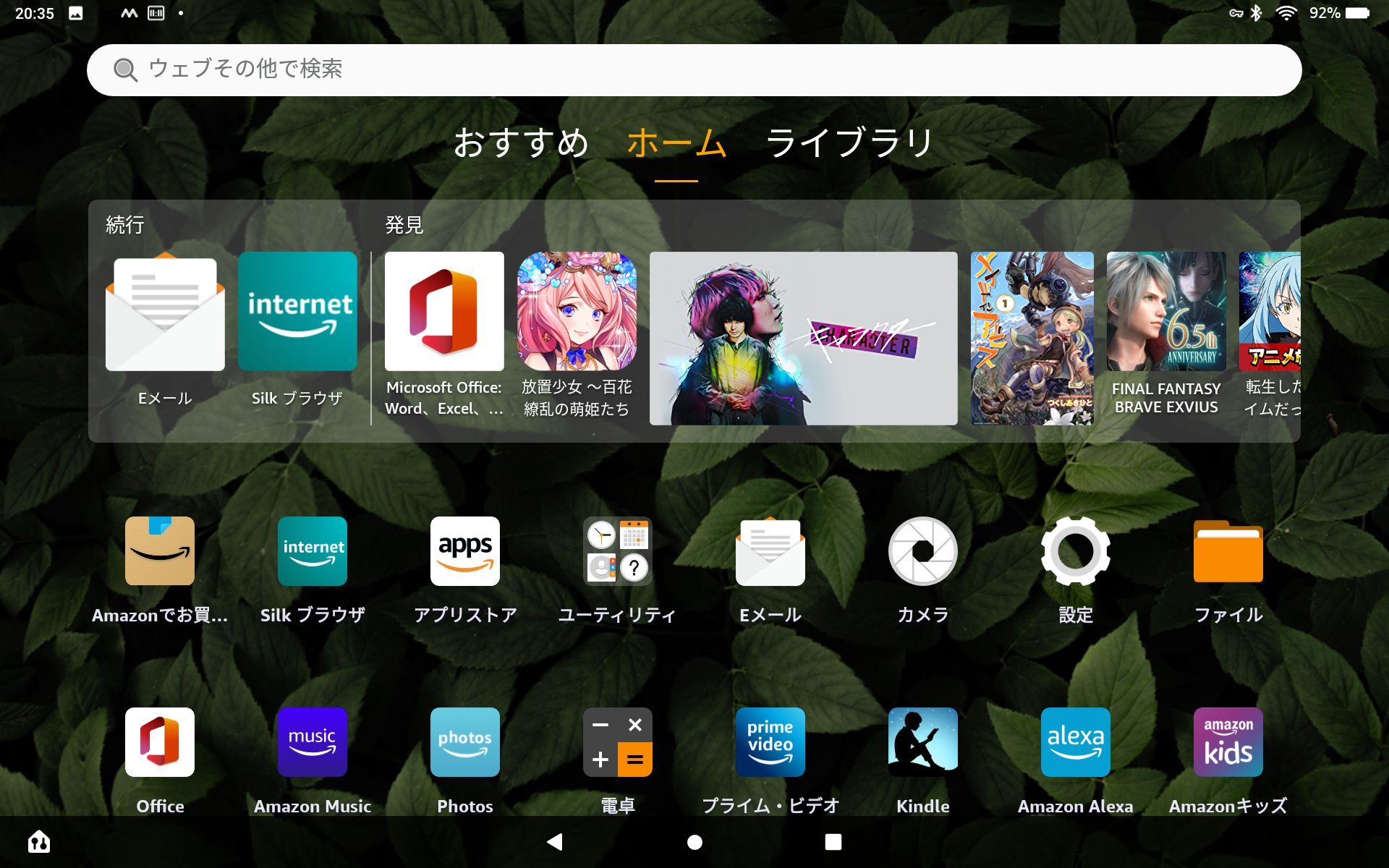Open the Appstore (アプリストア) icon
Screen dimensions: 1389x868
(x=464, y=551)
